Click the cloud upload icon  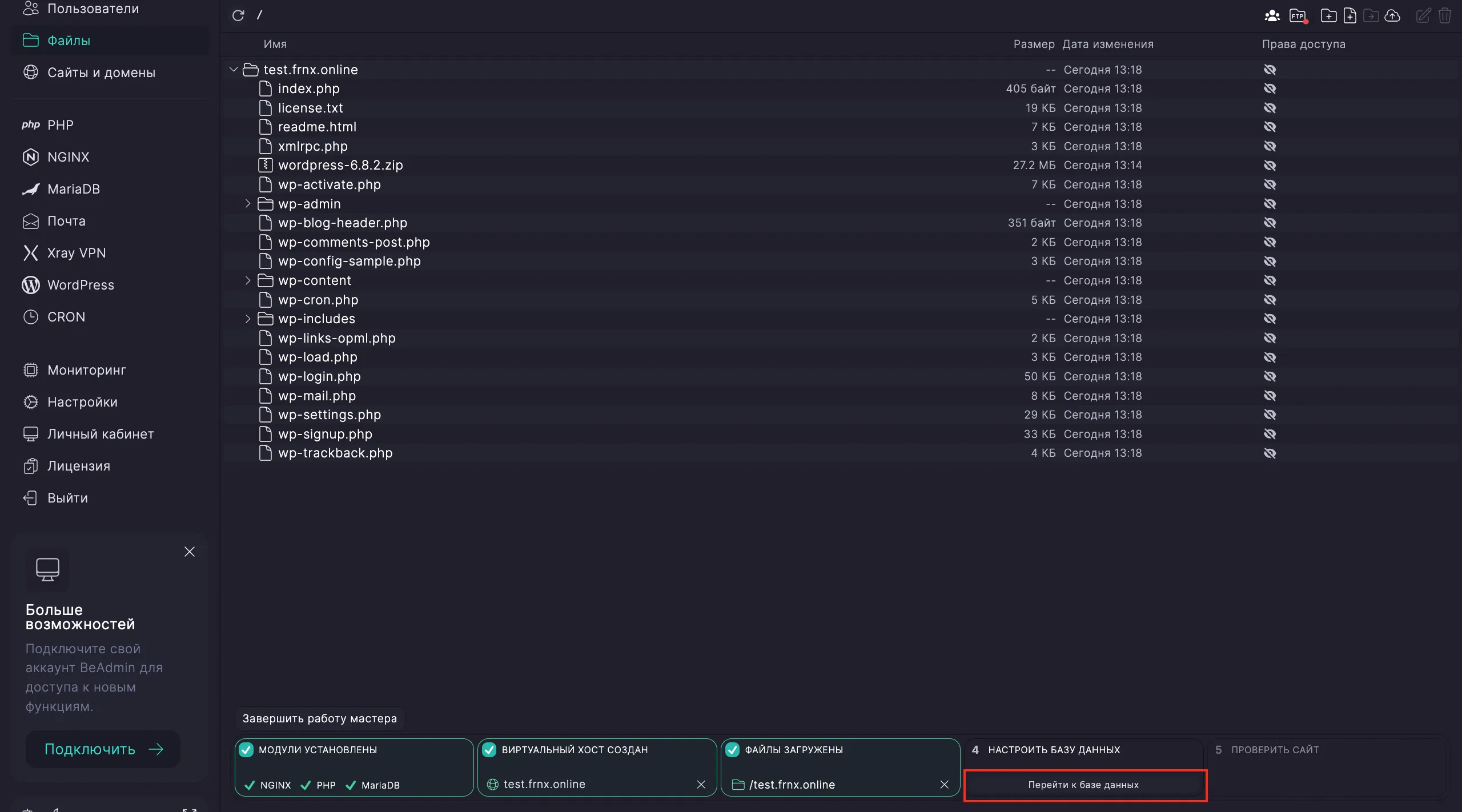pos(1393,15)
